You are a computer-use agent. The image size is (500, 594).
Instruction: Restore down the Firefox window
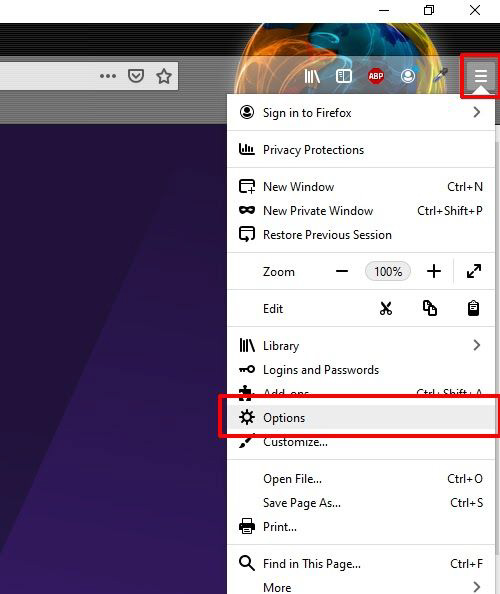pyautogui.click(x=429, y=10)
